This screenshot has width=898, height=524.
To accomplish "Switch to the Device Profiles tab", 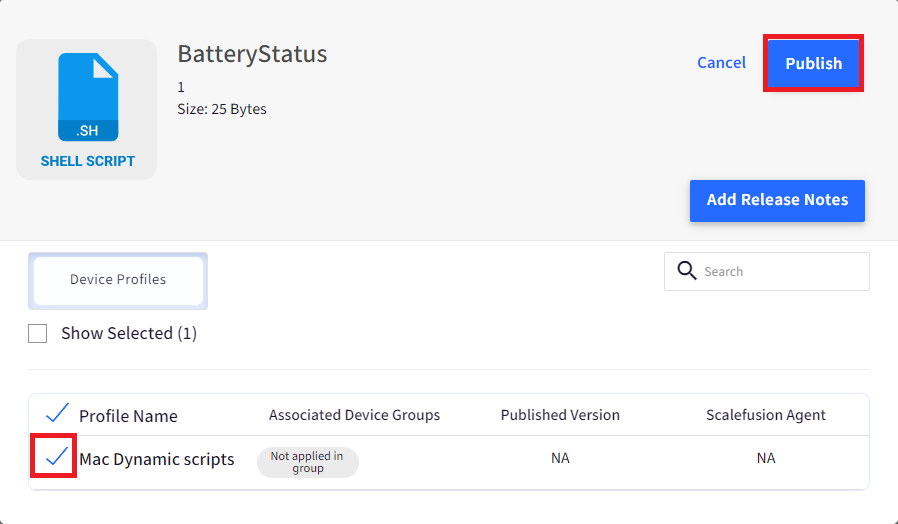I will click(118, 281).
